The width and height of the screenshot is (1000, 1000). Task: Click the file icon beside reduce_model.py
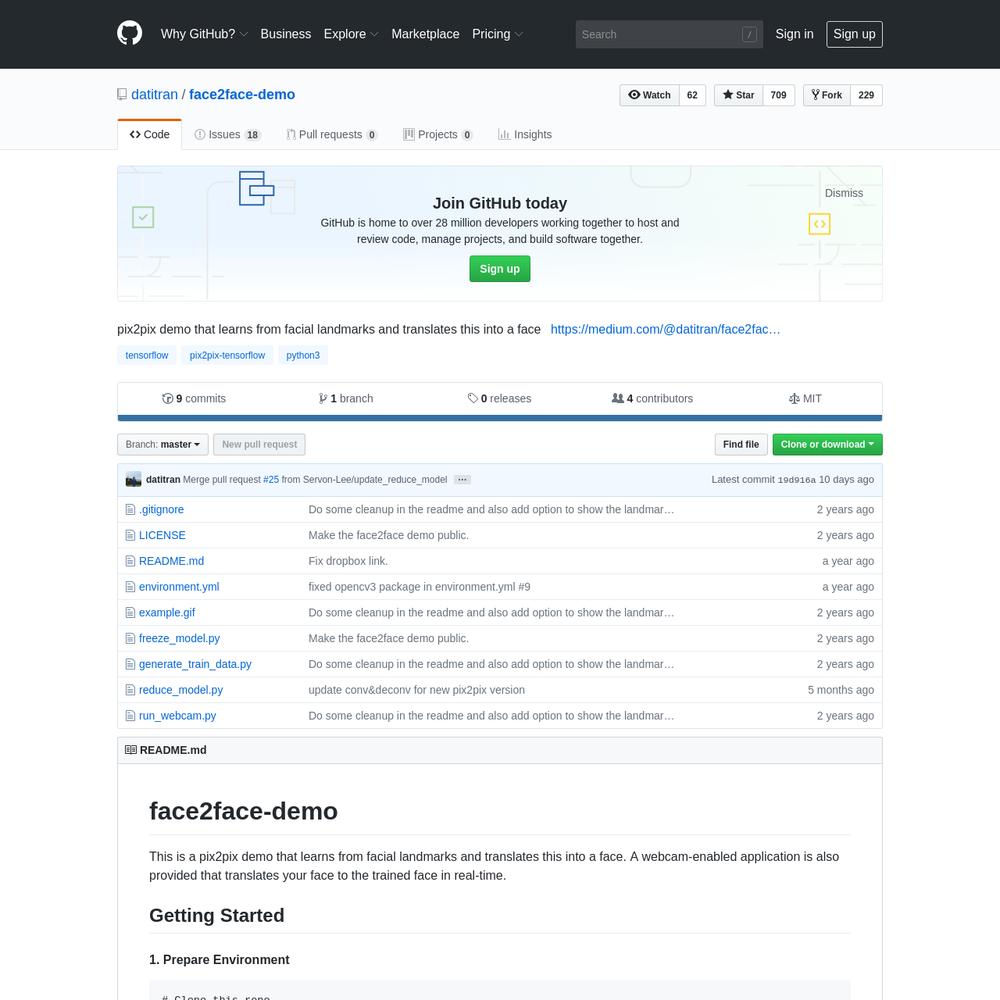click(130, 690)
